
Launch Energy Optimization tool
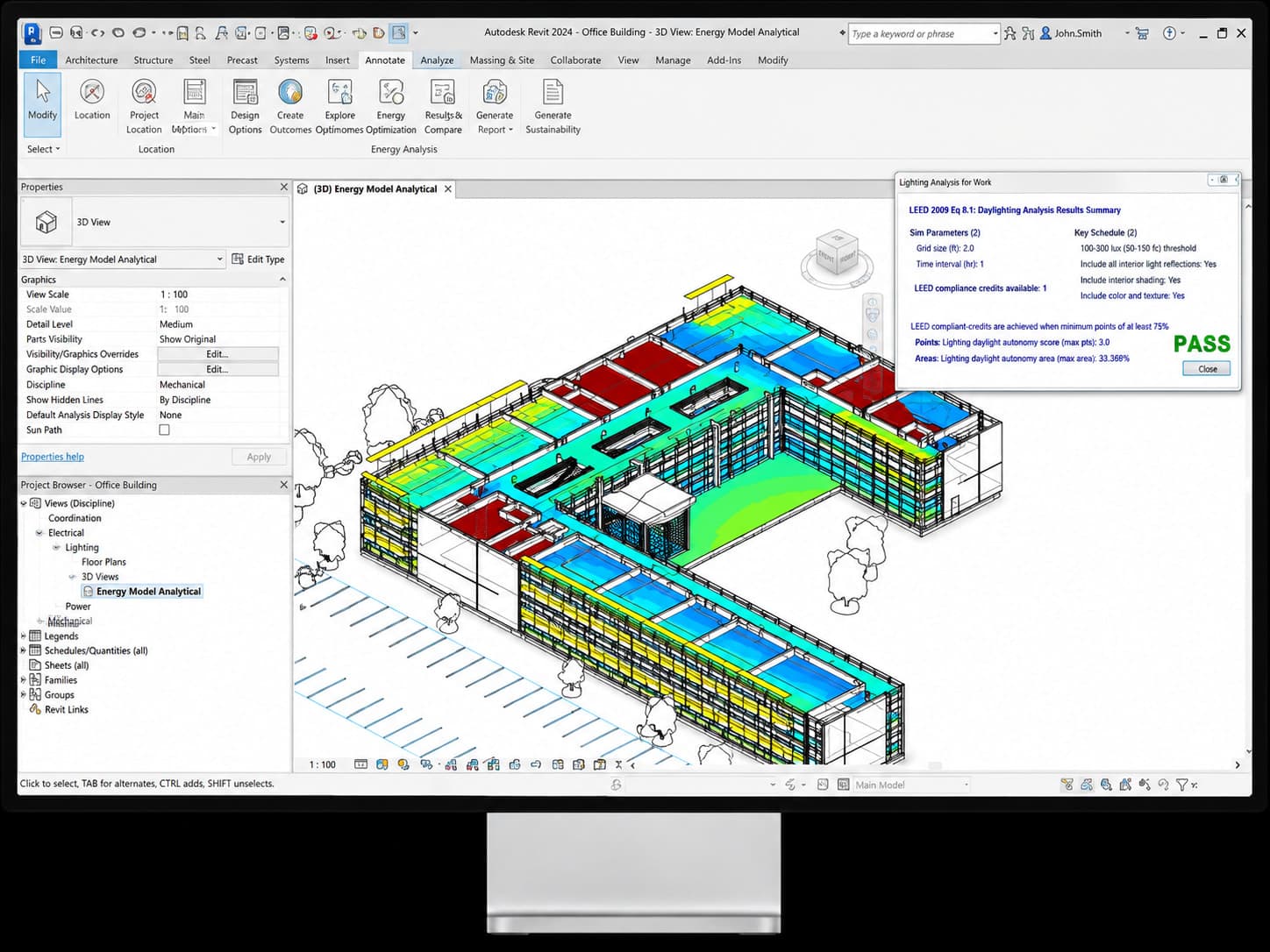391,105
